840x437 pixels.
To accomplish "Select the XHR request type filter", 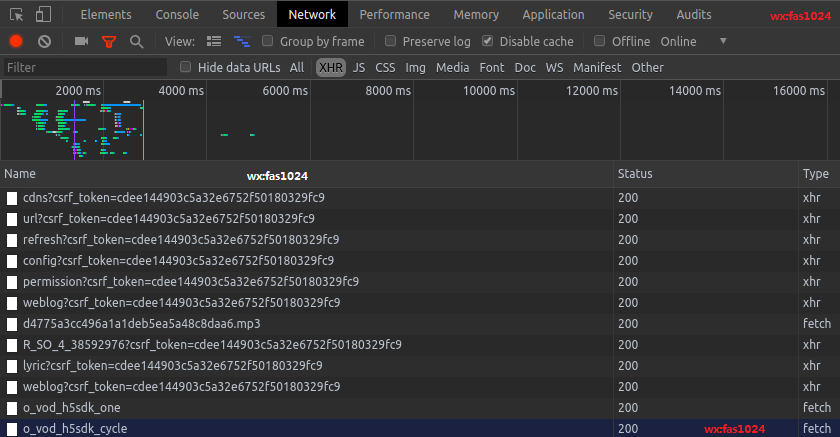I will tap(331, 67).
